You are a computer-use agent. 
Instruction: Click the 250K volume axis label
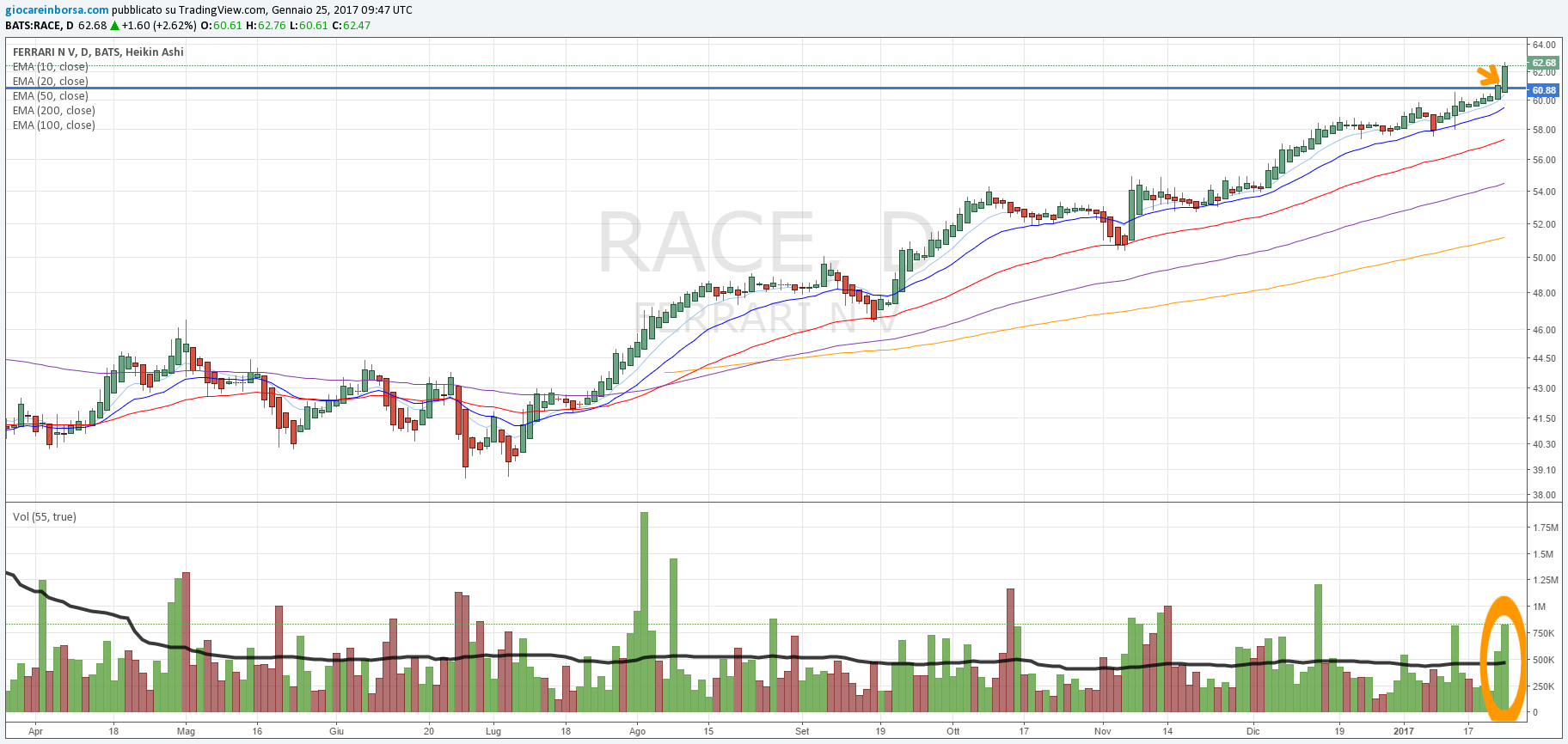(x=1543, y=687)
